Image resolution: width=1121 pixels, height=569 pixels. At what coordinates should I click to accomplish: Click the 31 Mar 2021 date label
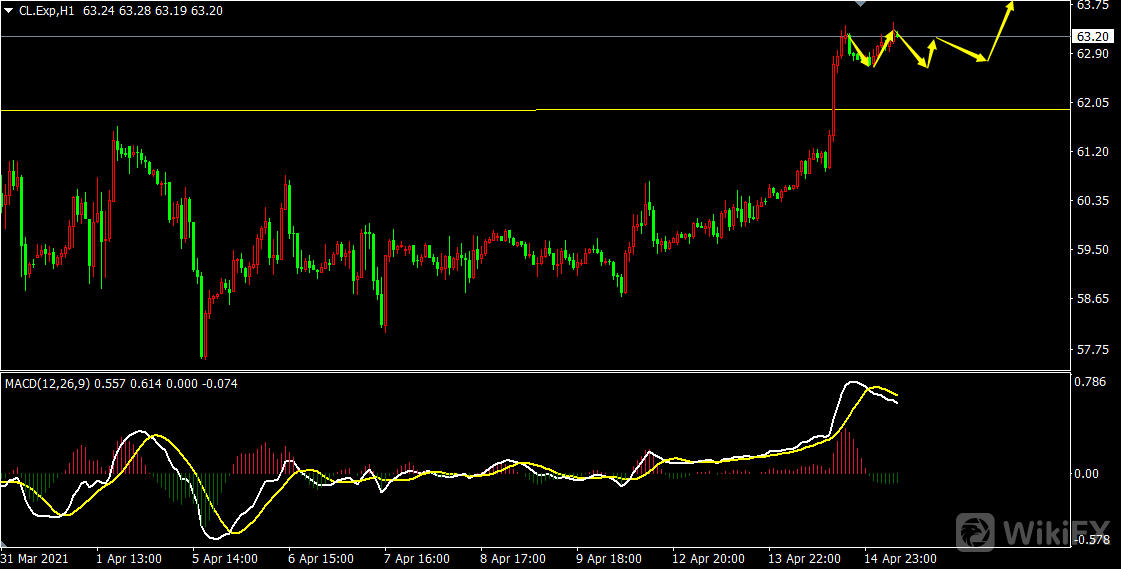tap(35, 559)
